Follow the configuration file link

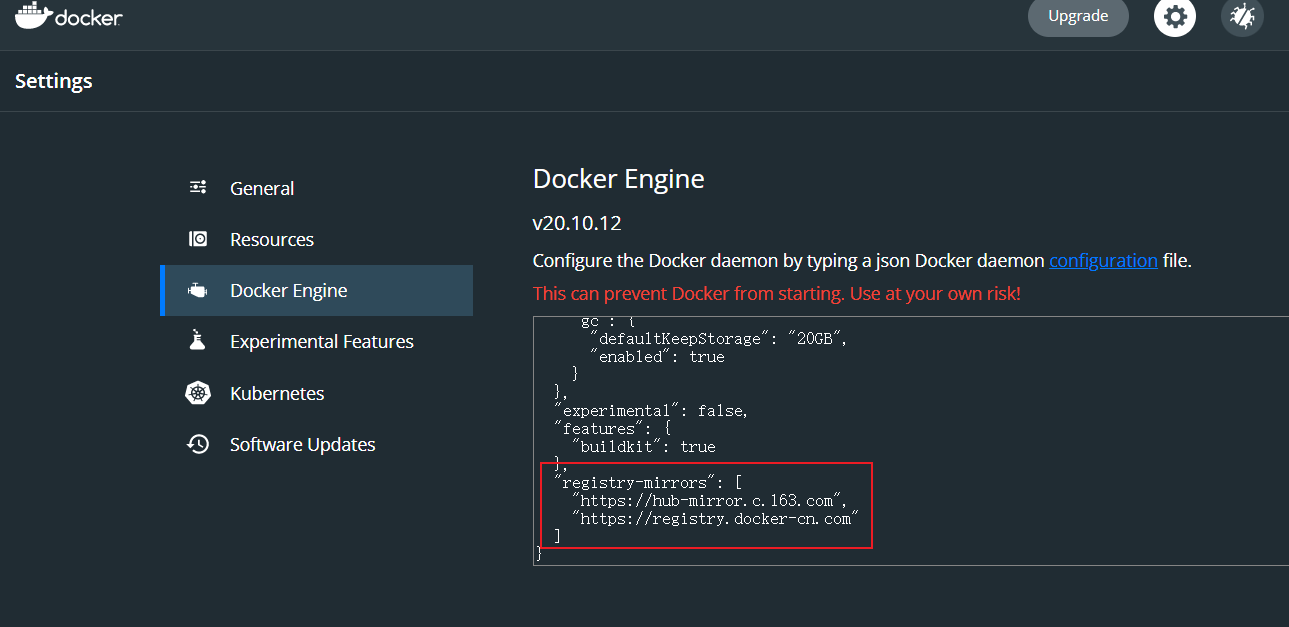(1103, 261)
